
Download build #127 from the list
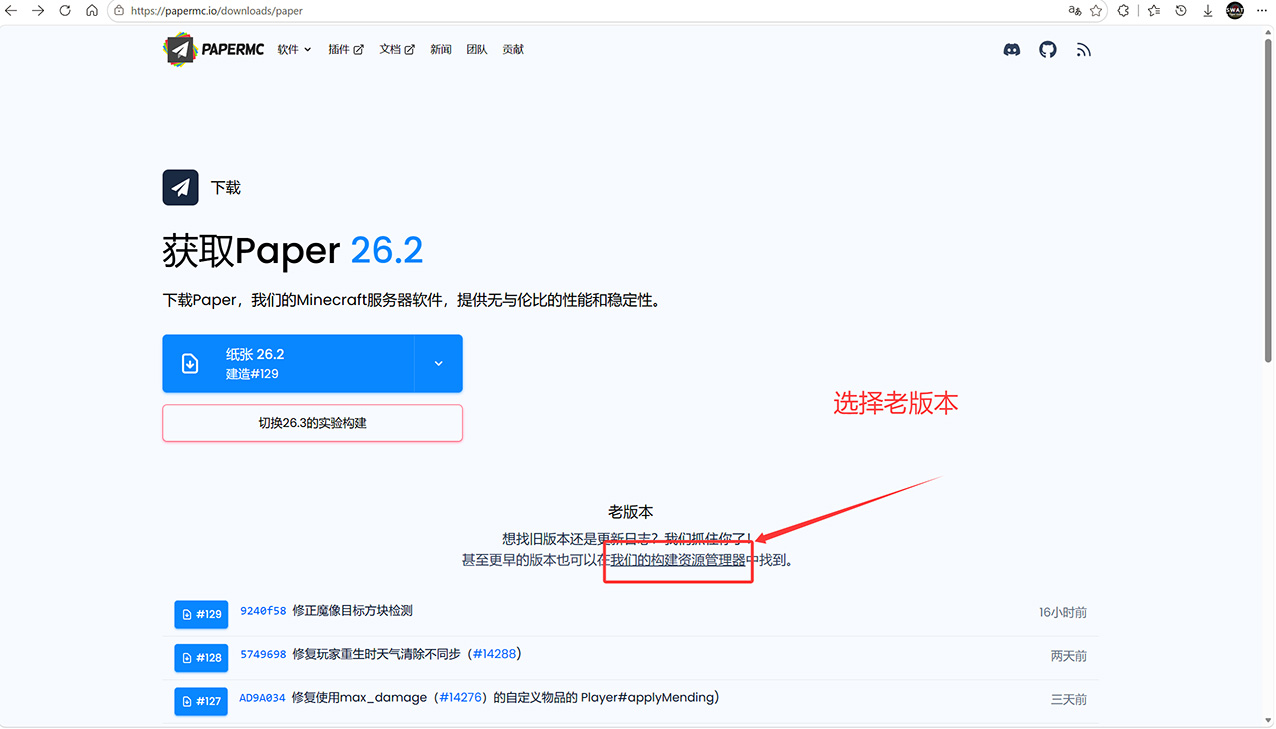201,701
